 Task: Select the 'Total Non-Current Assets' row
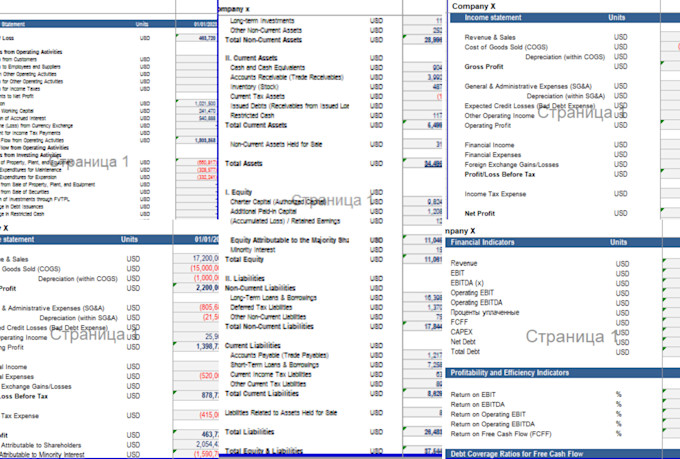[263, 40]
